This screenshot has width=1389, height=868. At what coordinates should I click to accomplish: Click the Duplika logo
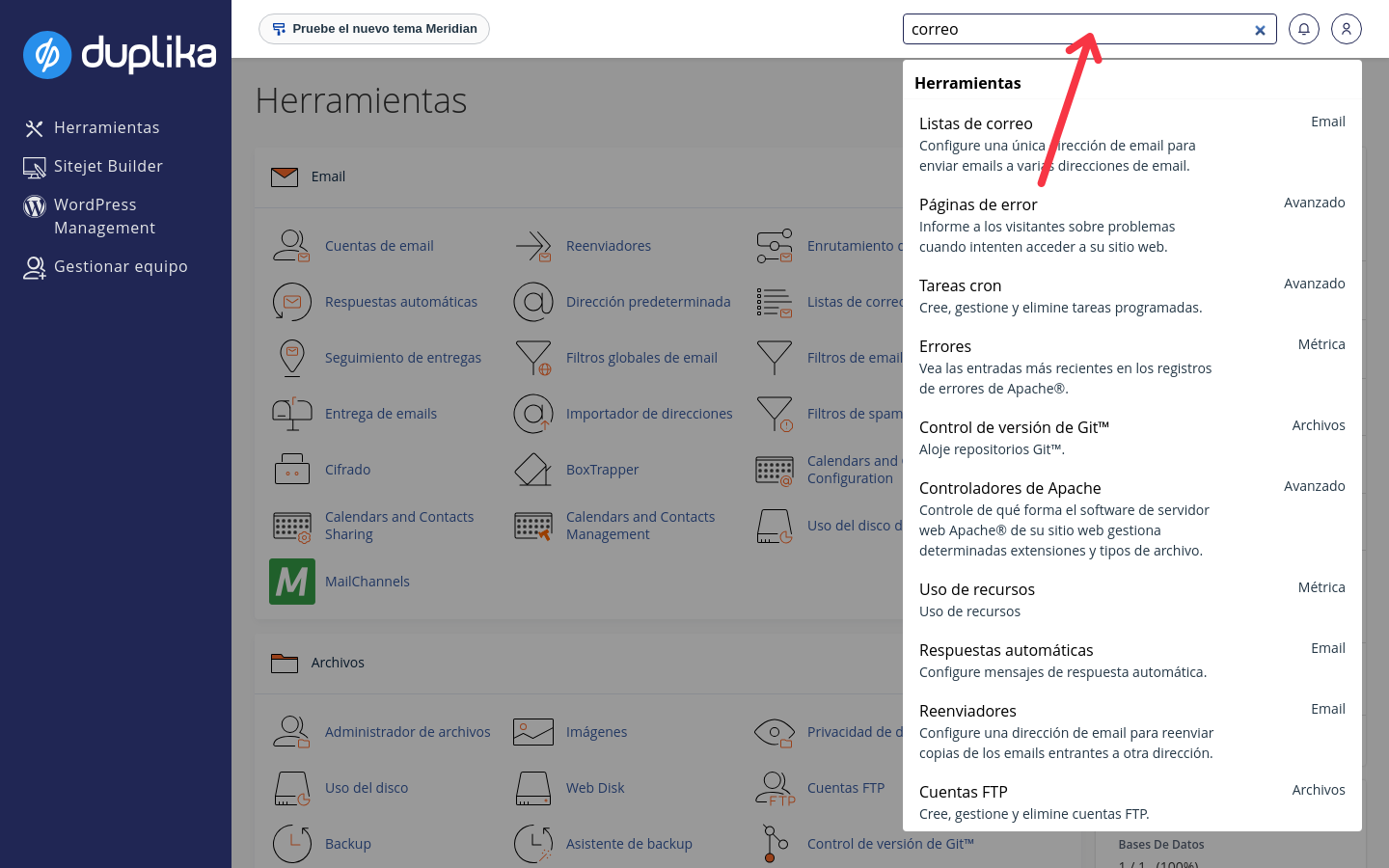[120, 54]
